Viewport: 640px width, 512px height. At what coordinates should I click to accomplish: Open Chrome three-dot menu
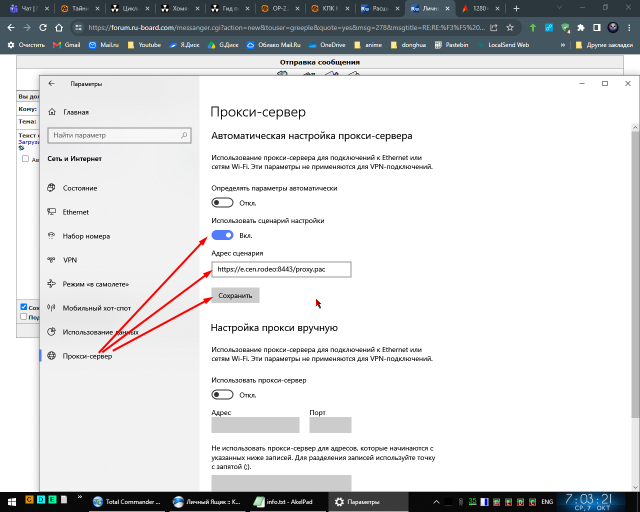pyautogui.click(x=629, y=28)
